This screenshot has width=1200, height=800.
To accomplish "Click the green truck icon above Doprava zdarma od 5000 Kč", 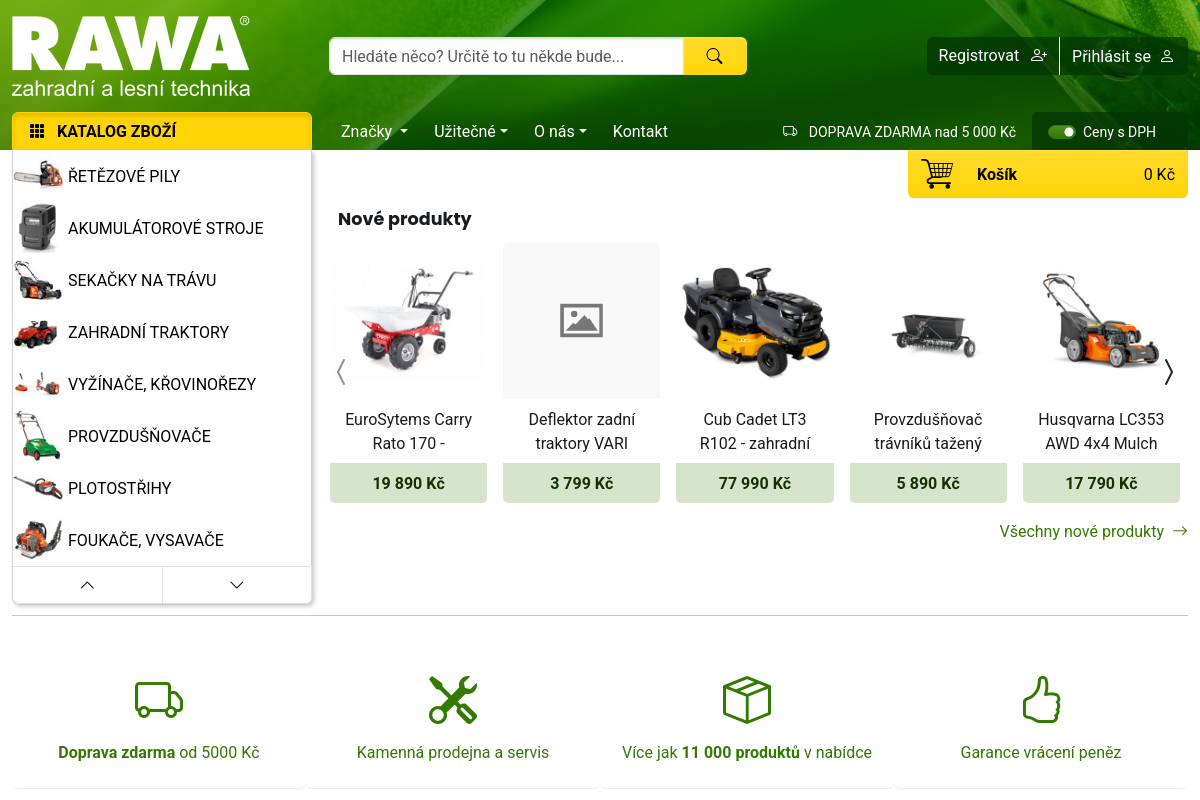I will (159, 700).
